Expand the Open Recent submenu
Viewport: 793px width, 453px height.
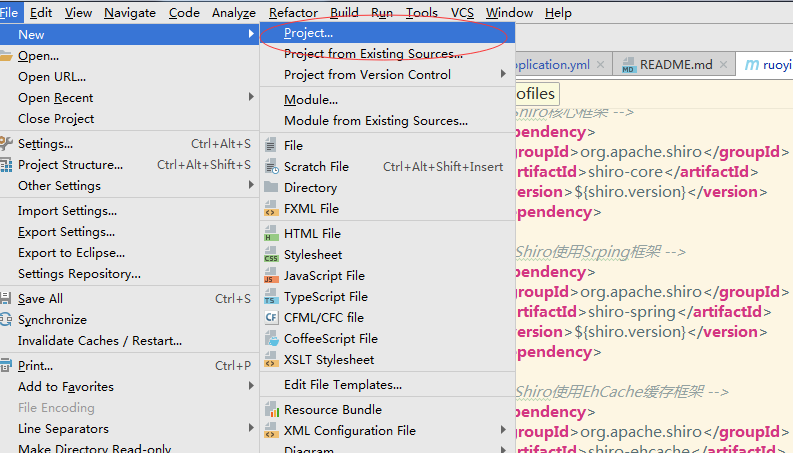point(251,97)
